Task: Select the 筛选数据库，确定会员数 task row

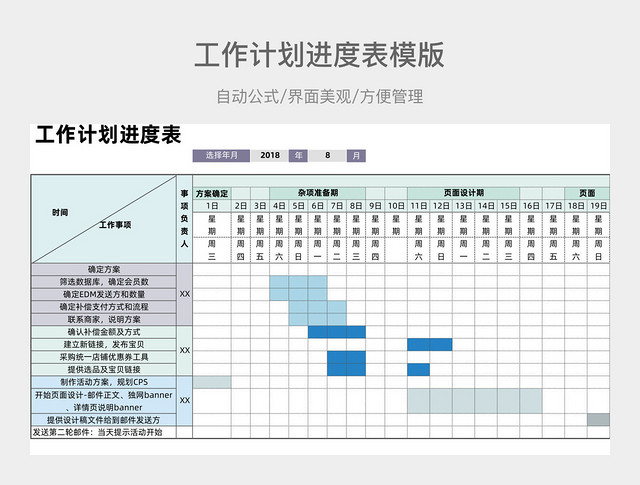Action: pyautogui.click(x=104, y=282)
